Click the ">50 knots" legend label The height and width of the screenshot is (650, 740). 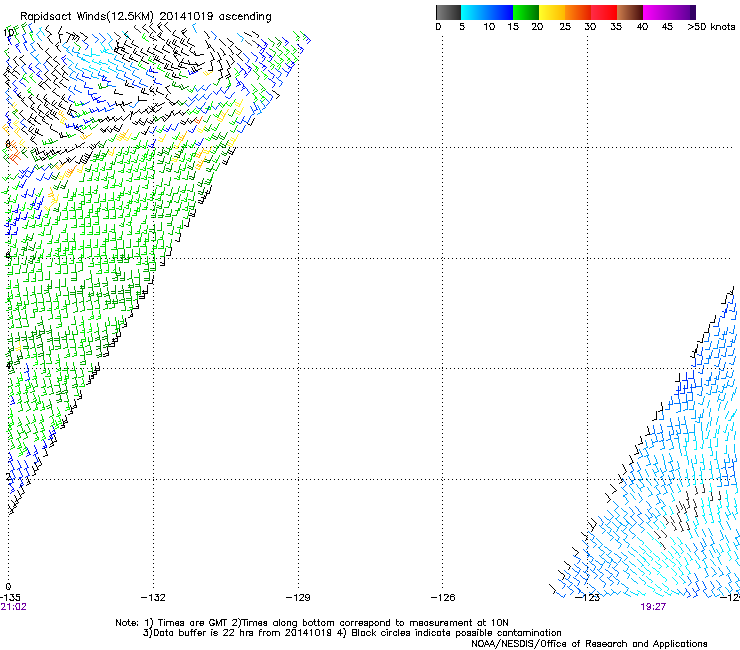711,27
